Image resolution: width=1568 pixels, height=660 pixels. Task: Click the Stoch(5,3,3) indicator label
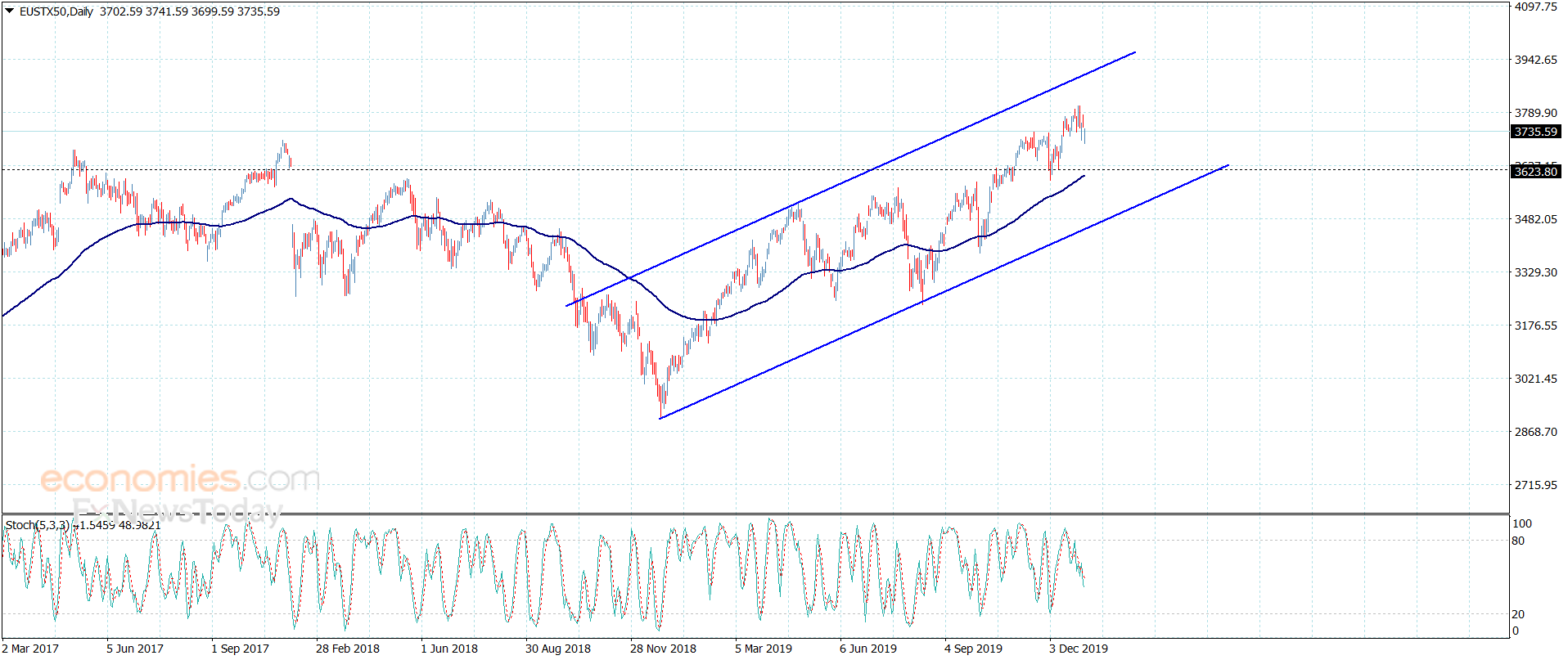pos(37,525)
